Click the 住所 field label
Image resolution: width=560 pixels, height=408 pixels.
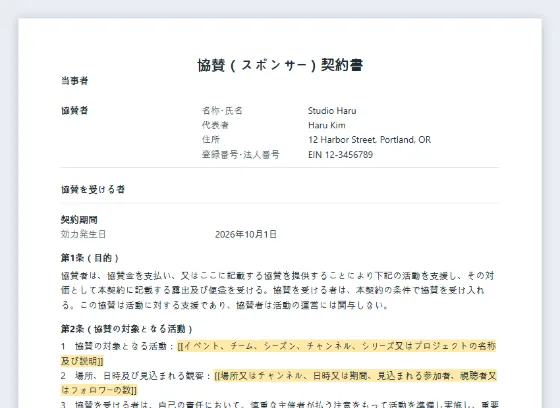click(x=211, y=140)
